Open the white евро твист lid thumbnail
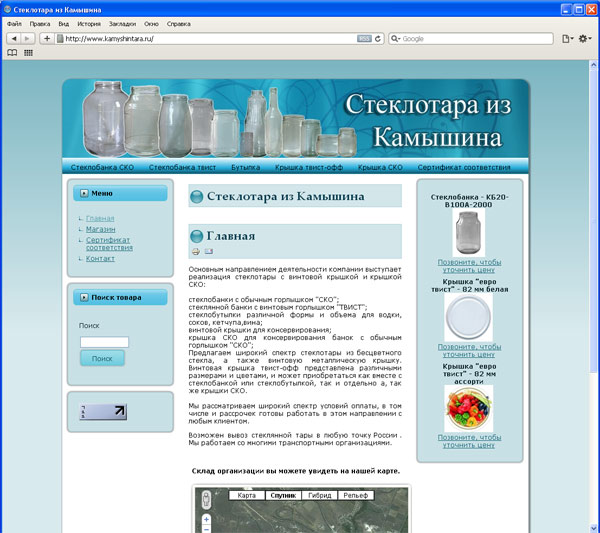Image resolution: width=600 pixels, height=533 pixels. tap(469, 318)
